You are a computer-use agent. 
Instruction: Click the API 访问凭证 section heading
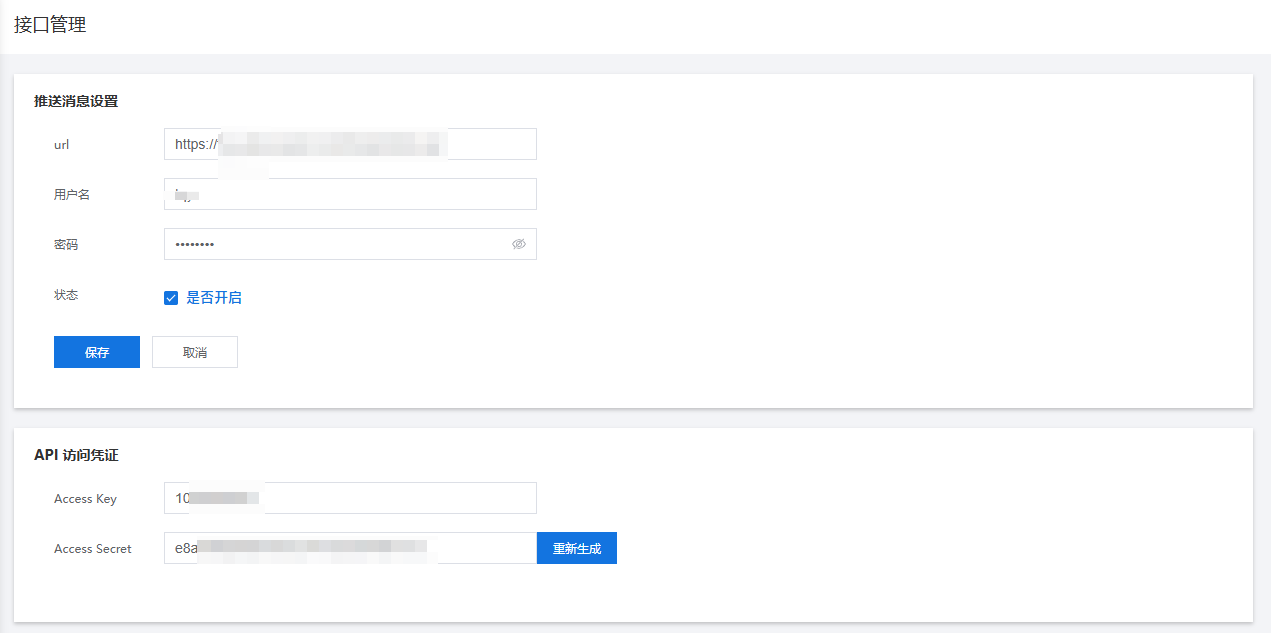[x=77, y=455]
